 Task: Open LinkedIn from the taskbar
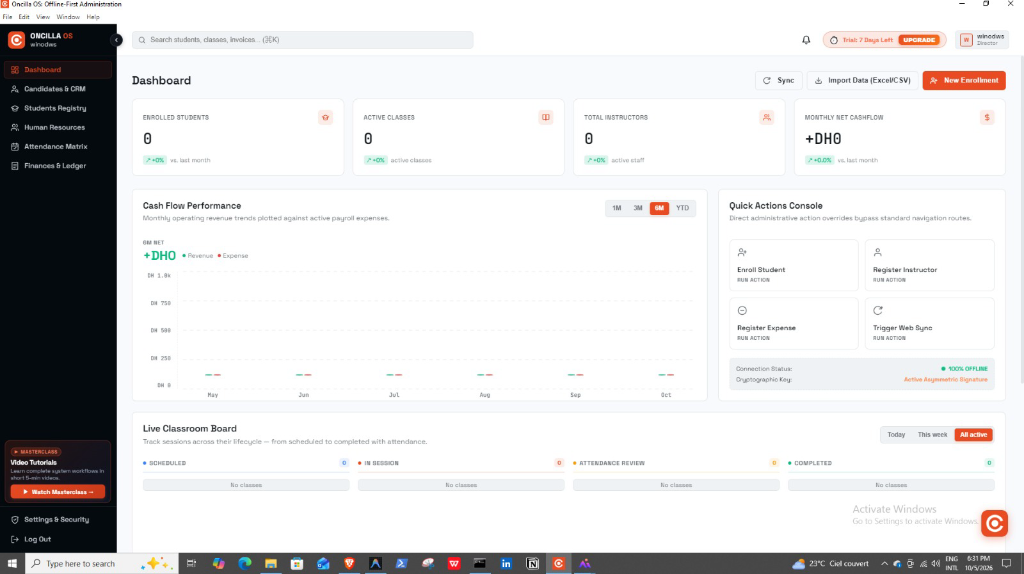(x=506, y=564)
